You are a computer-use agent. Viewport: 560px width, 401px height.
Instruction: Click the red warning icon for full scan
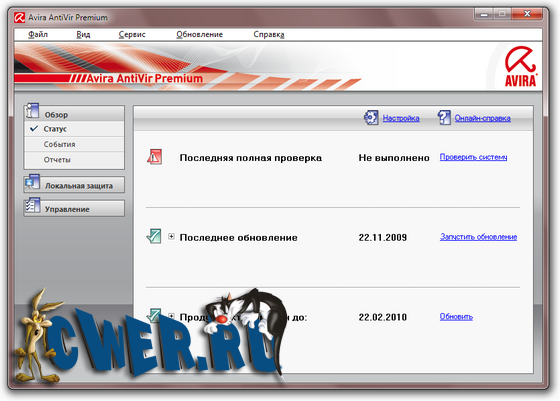[x=154, y=157]
